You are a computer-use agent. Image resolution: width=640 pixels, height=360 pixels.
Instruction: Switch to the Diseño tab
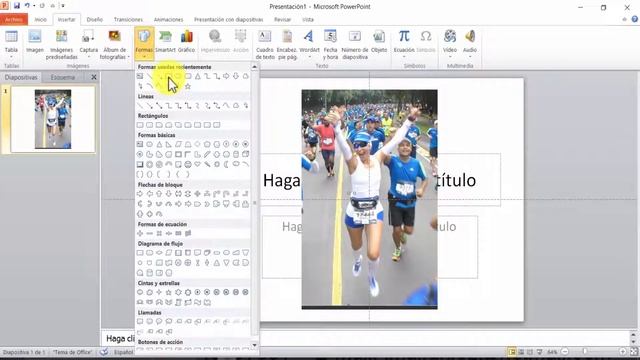point(95,19)
